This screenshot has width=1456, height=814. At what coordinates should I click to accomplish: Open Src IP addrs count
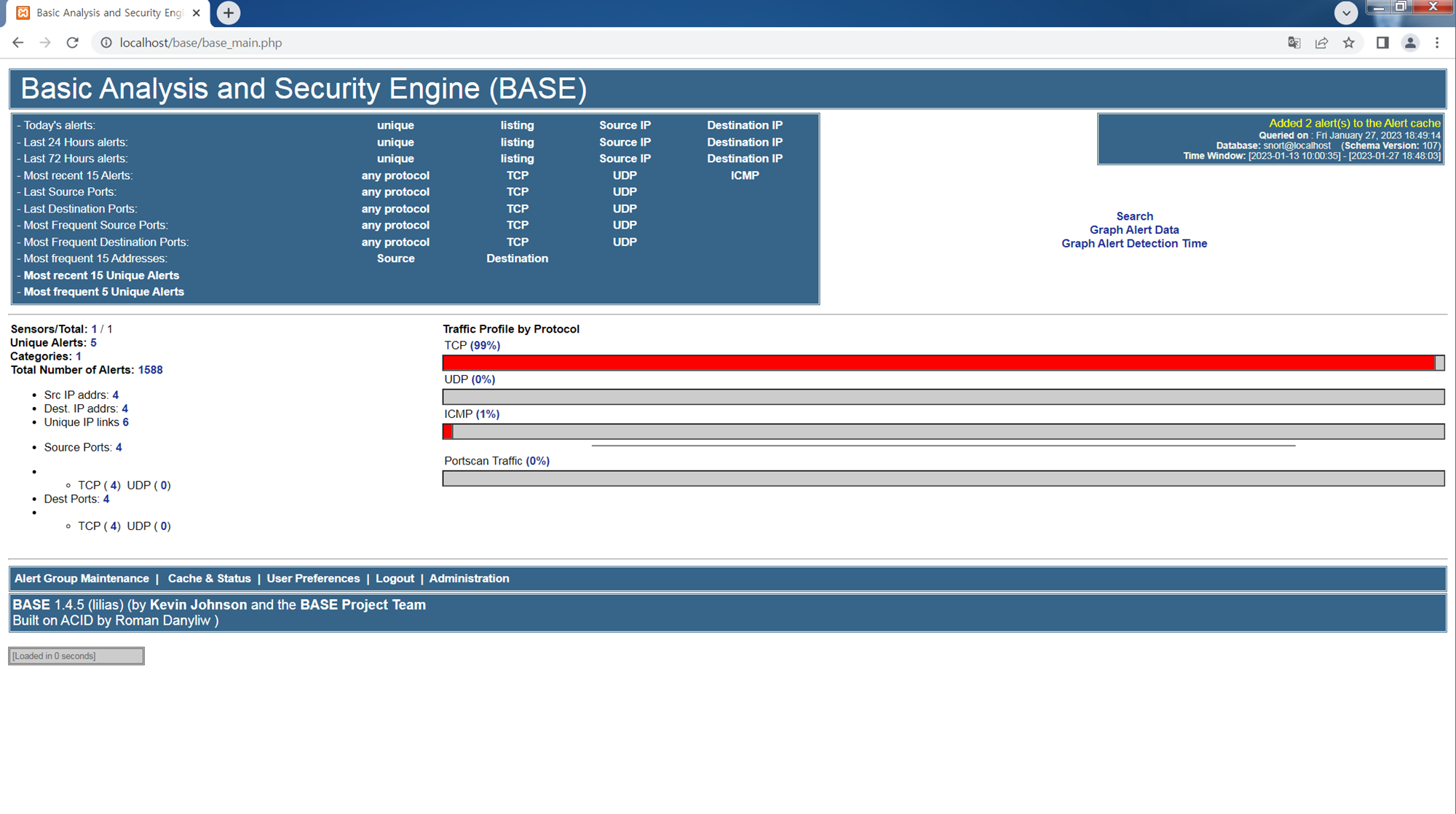[x=115, y=395]
